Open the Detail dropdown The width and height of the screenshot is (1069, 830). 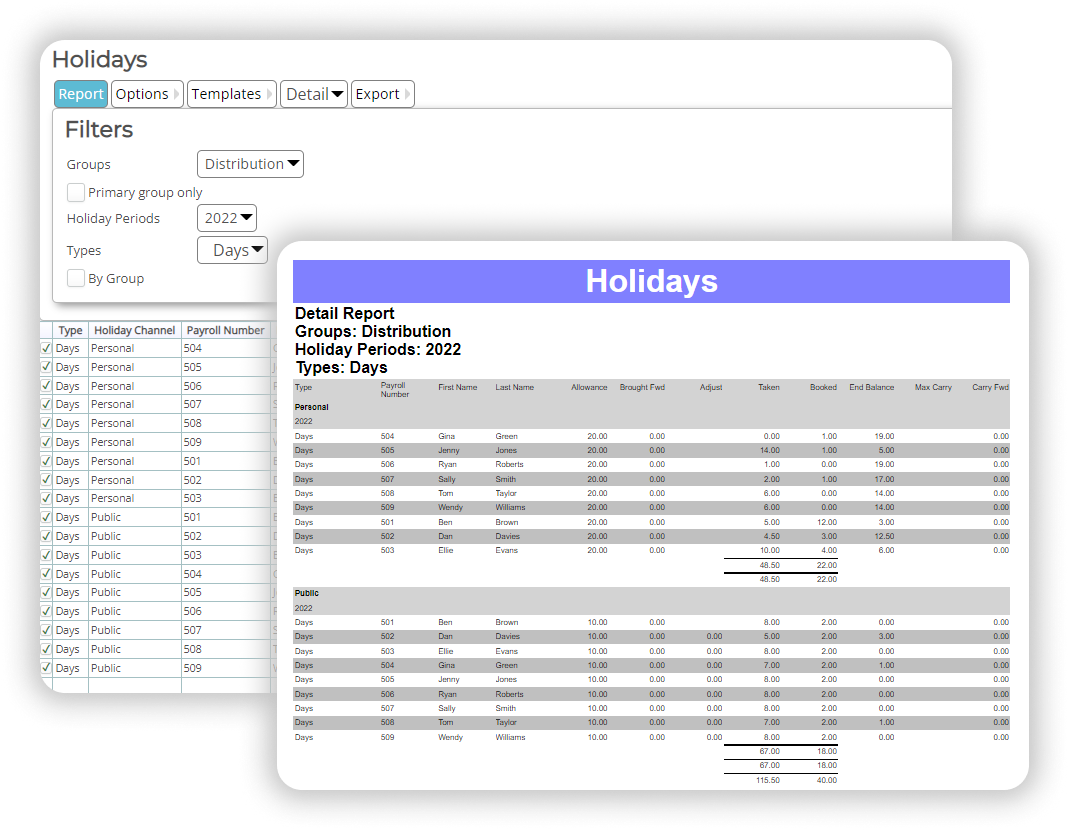point(313,93)
